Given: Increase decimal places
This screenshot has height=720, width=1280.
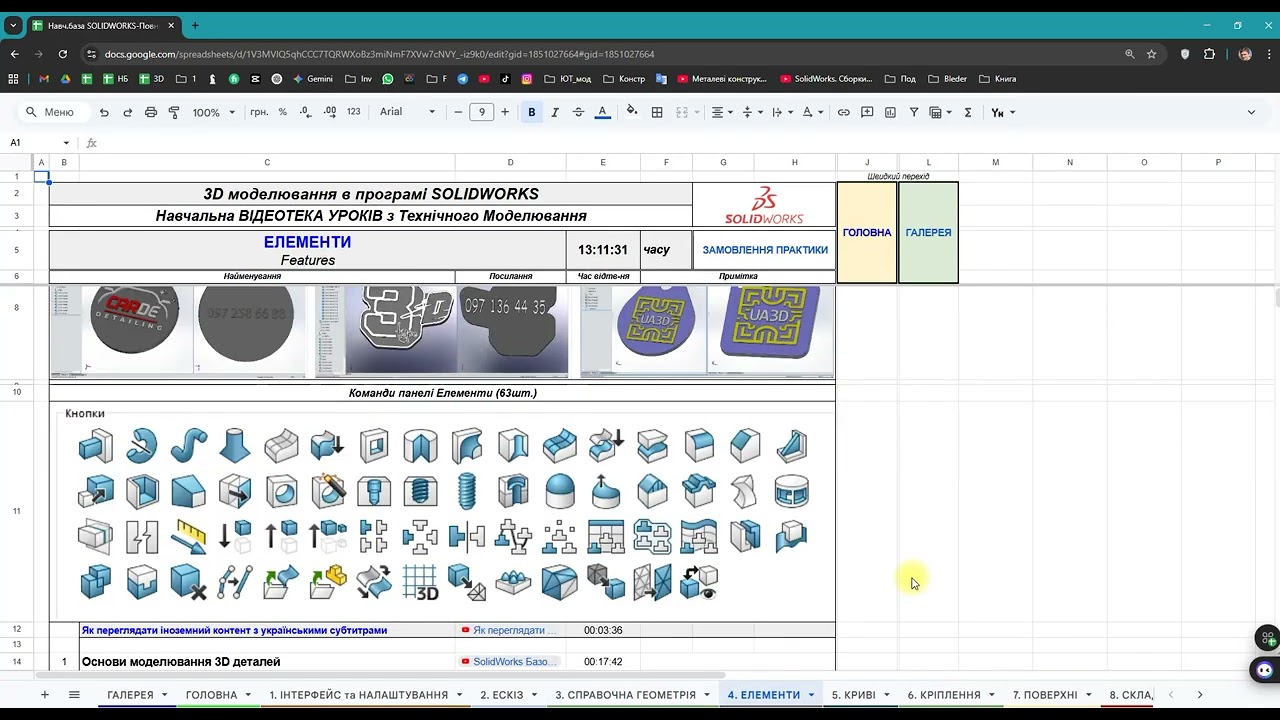Looking at the screenshot, I should [x=330, y=112].
